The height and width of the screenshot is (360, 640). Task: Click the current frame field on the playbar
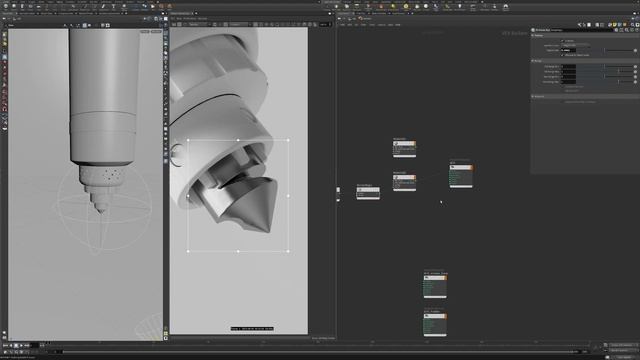[x=35, y=345]
